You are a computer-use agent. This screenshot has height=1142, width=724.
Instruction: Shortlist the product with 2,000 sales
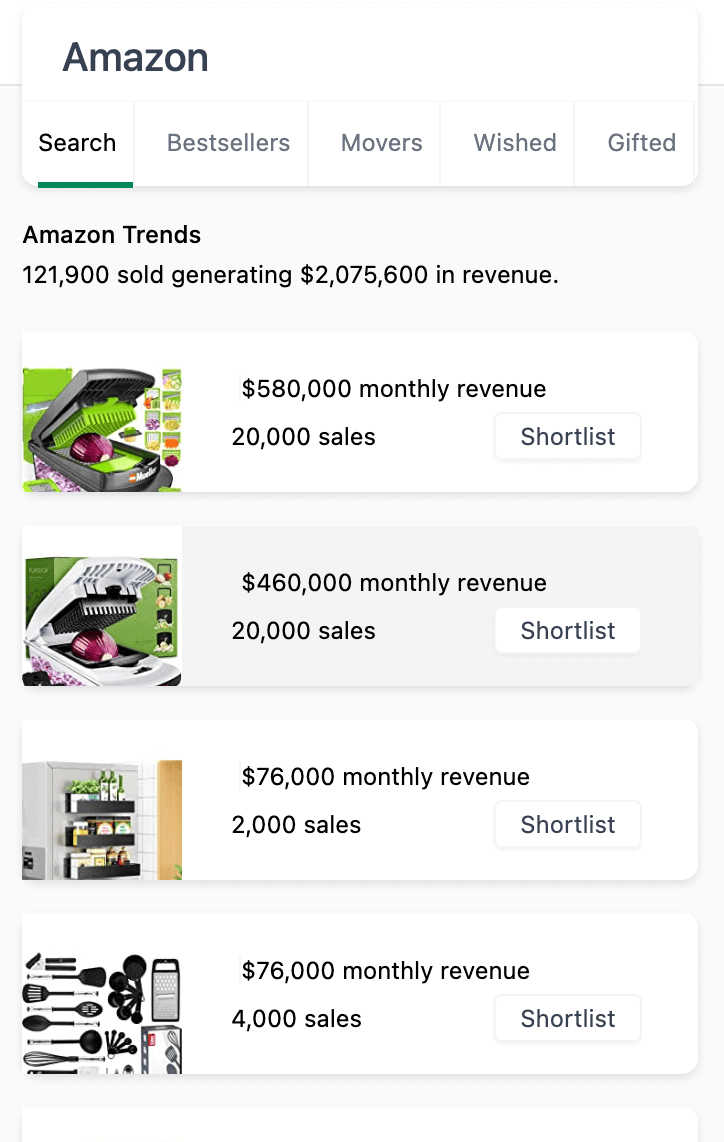point(567,825)
